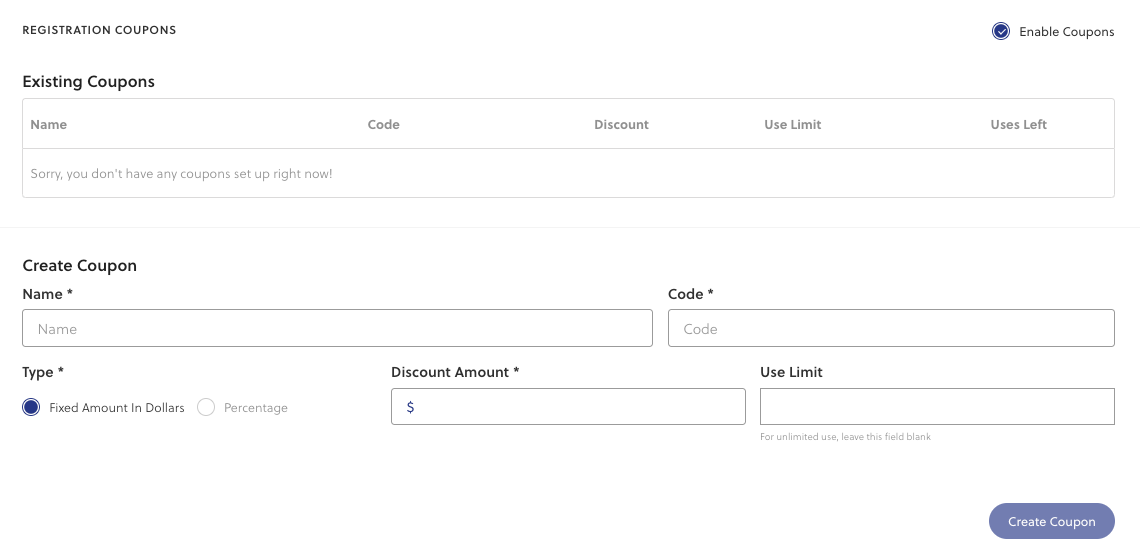Select the Fixed Amount In Dollars radio button
This screenshot has height=550, width=1140.
[31, 407]
